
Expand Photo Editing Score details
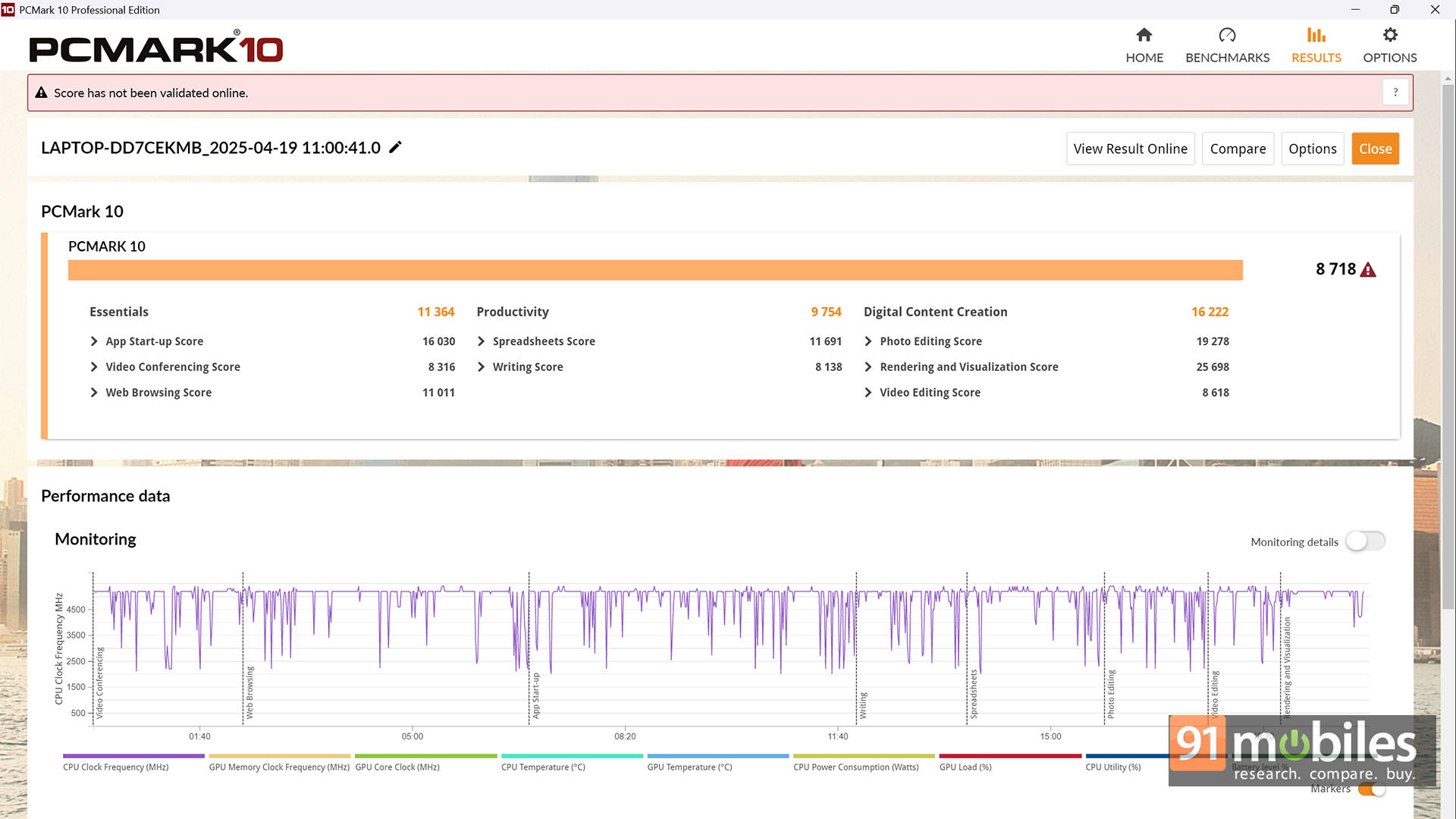tap(868, 341)
